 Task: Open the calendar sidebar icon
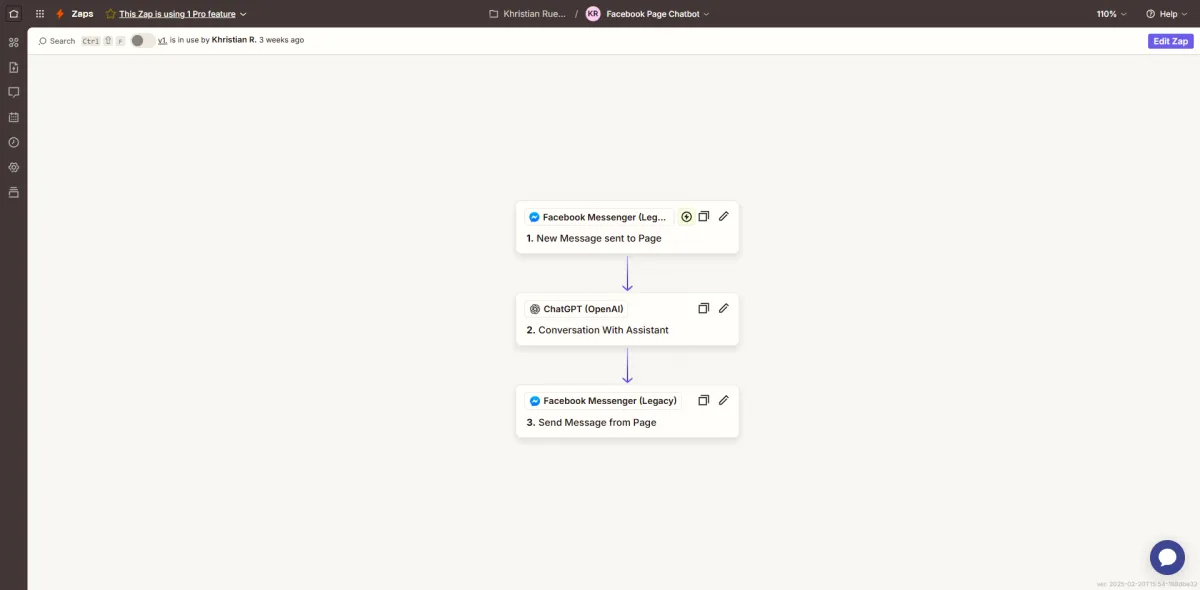pos(13,117)
